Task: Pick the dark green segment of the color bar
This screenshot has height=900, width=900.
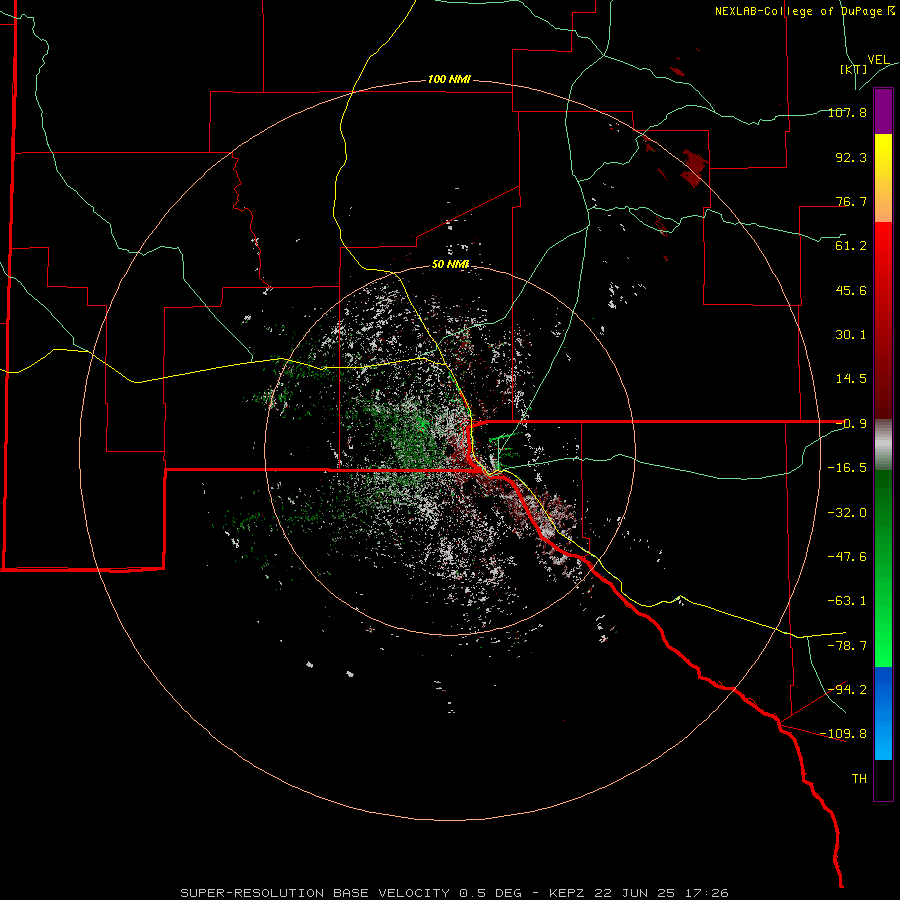Action: coord(883,511)
